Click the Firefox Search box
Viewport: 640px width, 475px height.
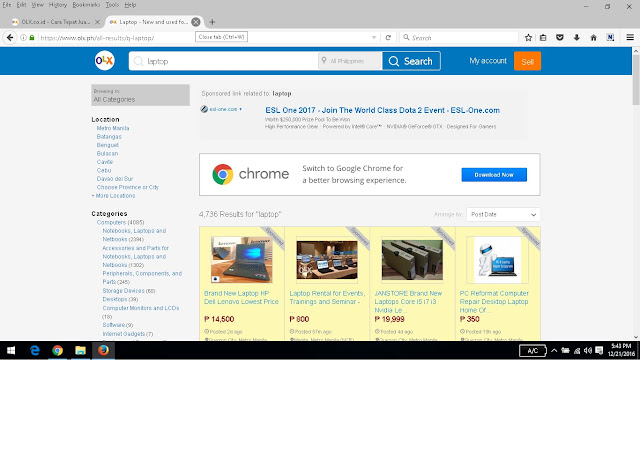[x=459, y=38]
